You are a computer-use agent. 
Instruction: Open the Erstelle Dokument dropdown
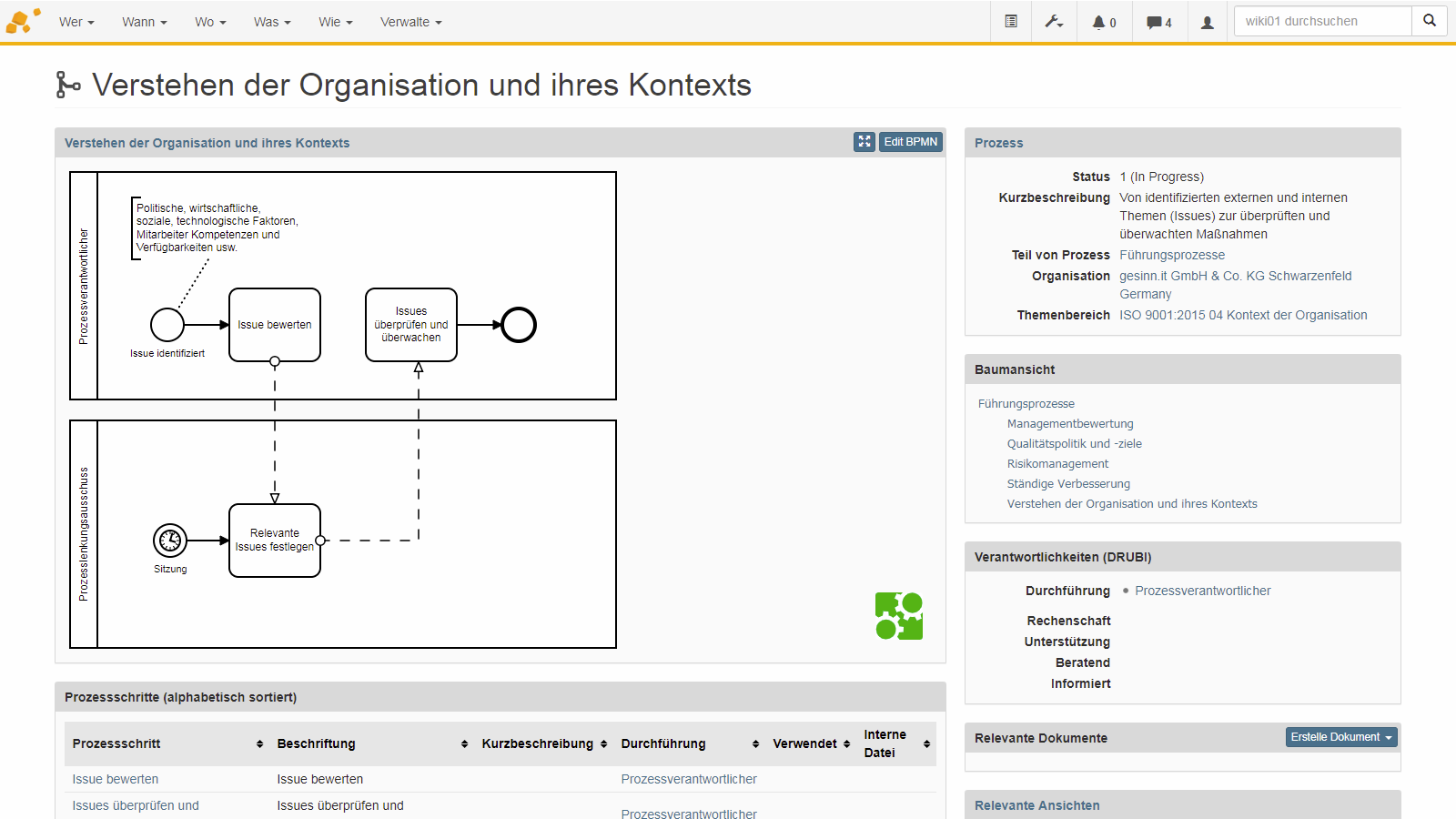click(x=1341, y=737)
